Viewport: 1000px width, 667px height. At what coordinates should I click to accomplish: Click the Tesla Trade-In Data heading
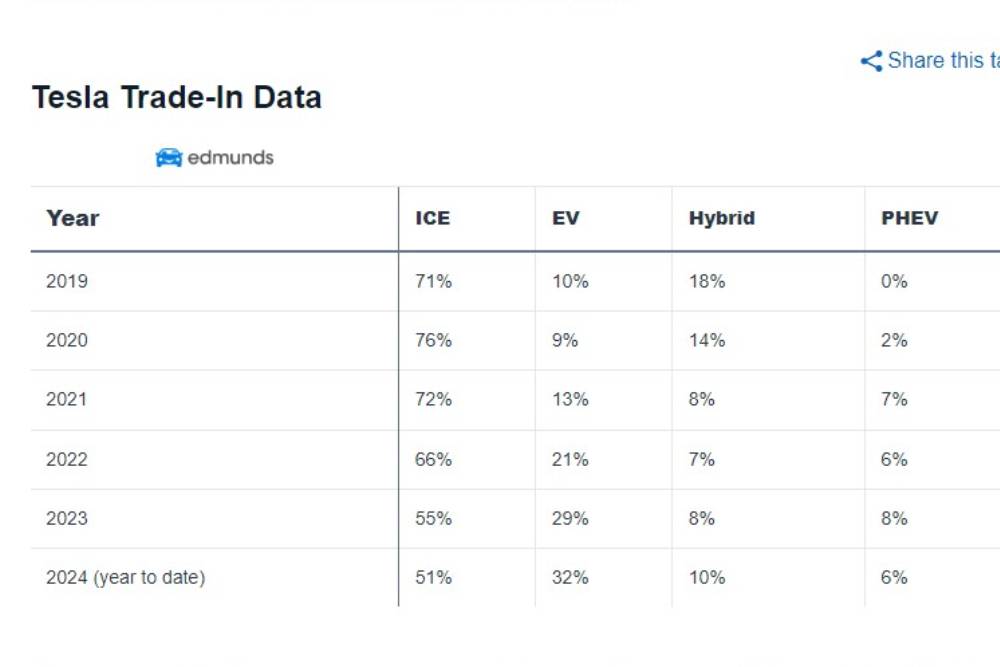pos(177,98)
